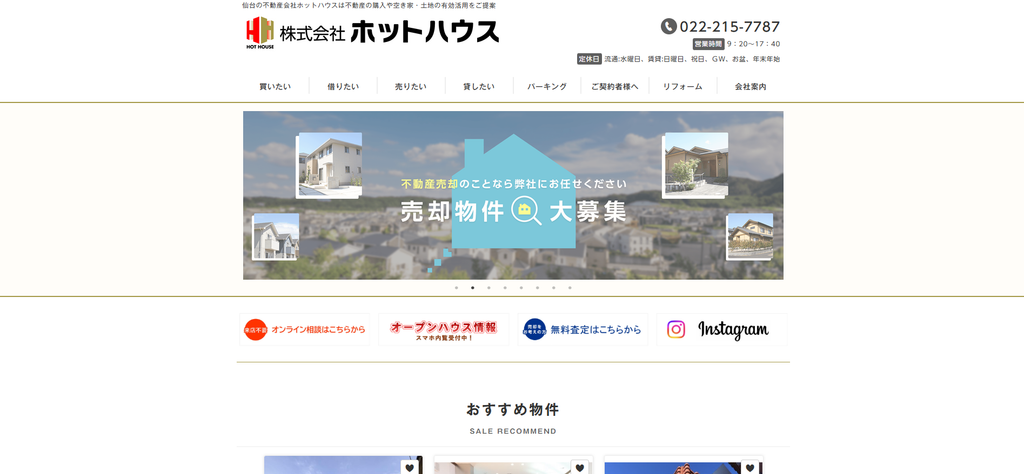Favorite the first recommended property heart

pyautogui.click(x=409, y=467)
